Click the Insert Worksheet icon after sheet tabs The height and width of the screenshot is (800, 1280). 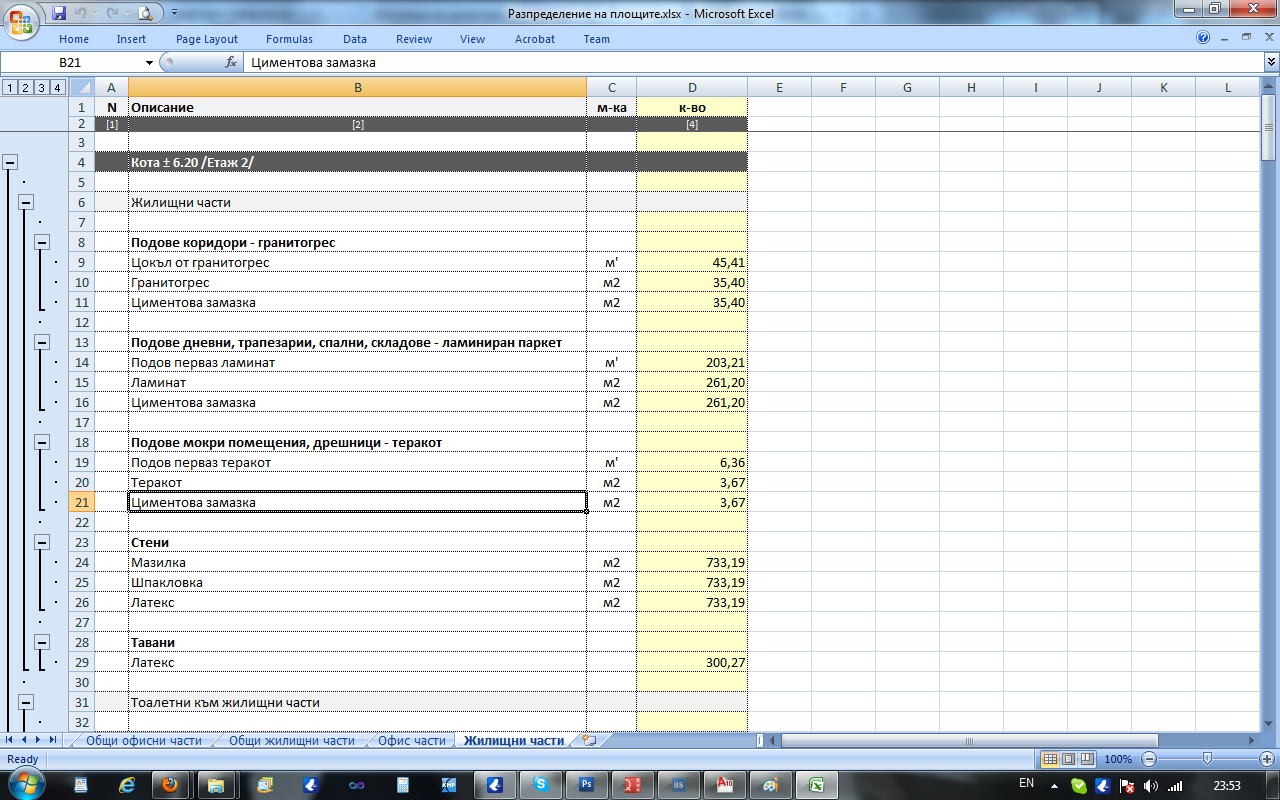point(589,741)
